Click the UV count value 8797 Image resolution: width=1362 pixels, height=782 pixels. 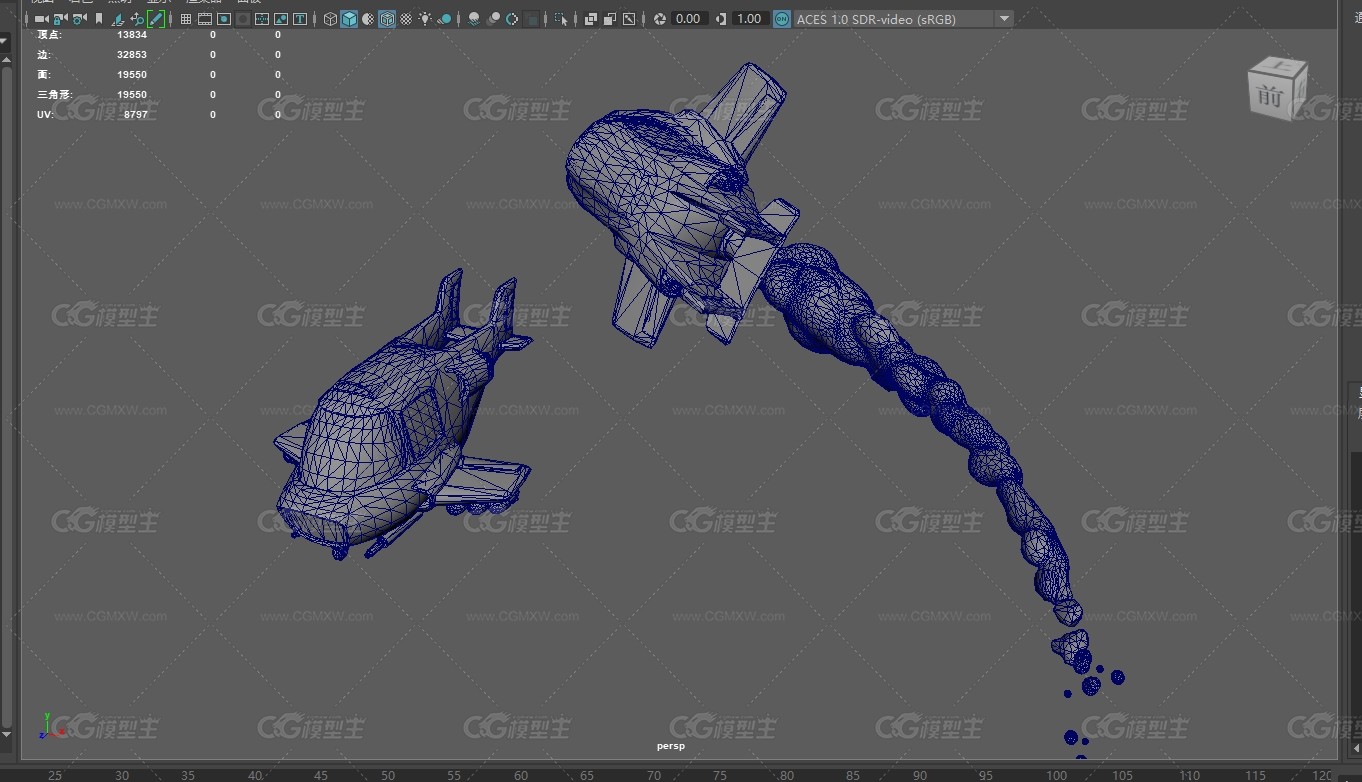pyautogui.click(x=135, y=115)
